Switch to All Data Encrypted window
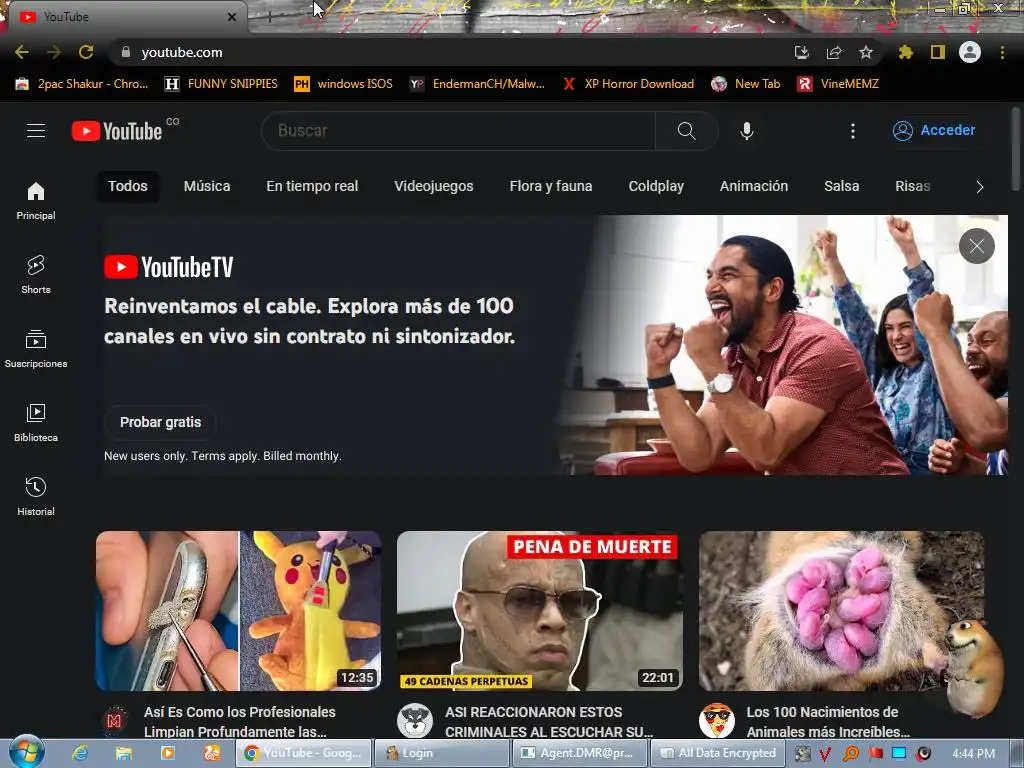 (717, 753)
